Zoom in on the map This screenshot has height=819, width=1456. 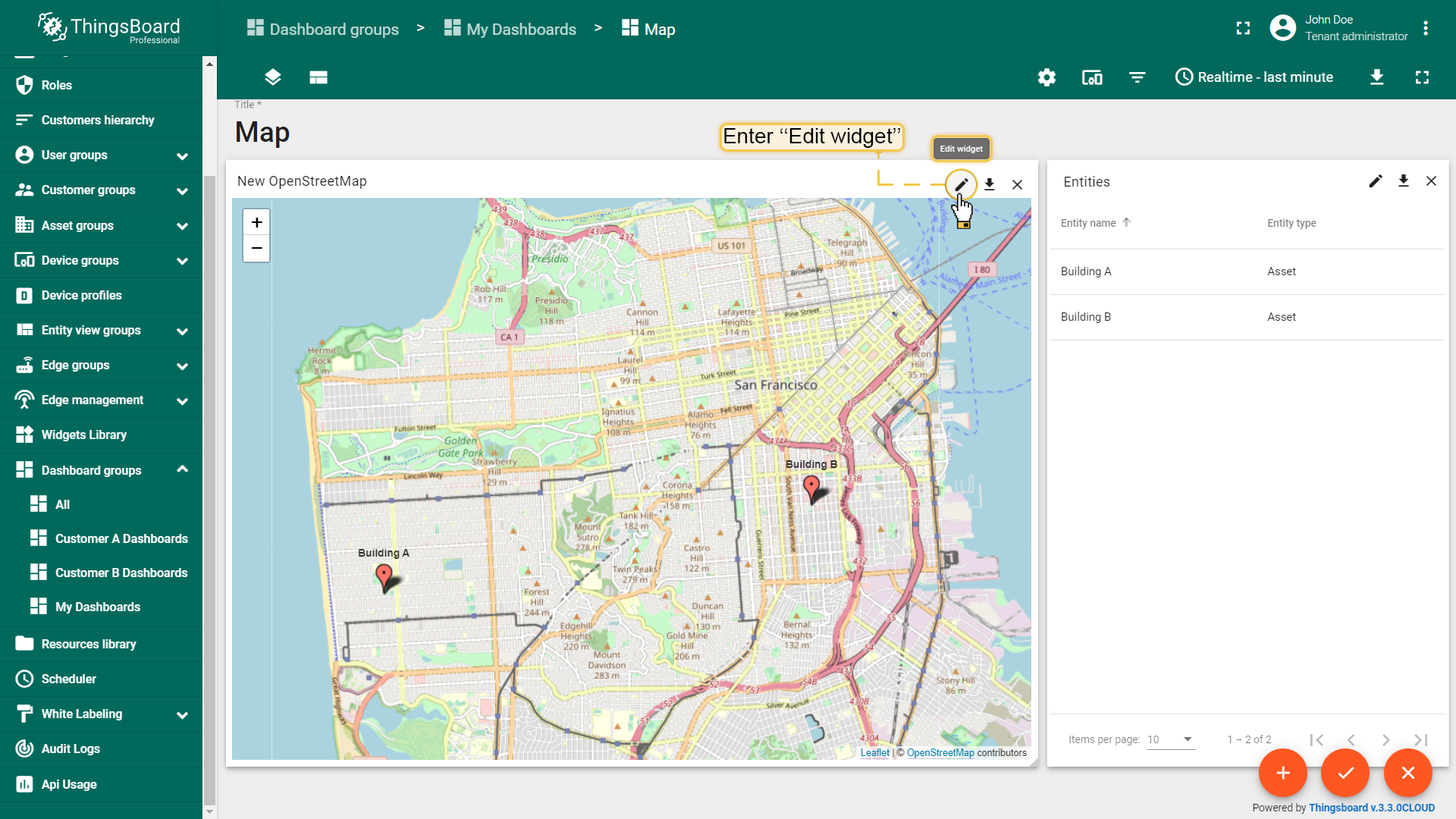click(256, 222)
